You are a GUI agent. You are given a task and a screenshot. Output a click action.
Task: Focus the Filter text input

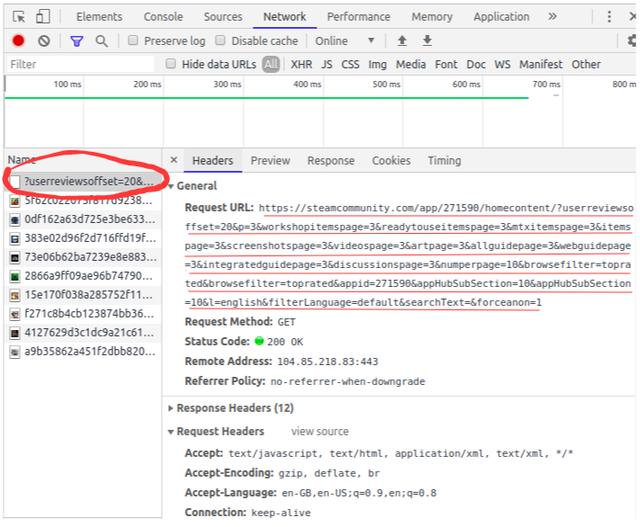(80, 64)
